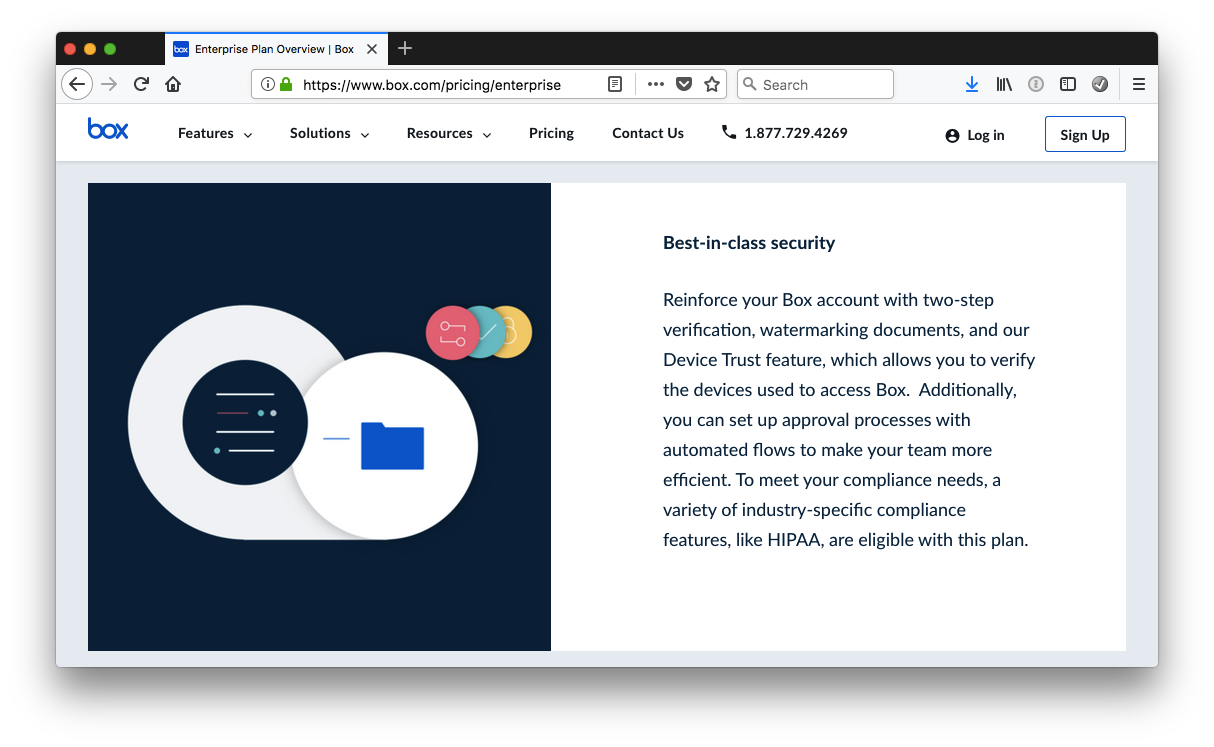The height and width of the screenshot is (747, 1214).
Task: Click the Best-in-class security heading
Action: (749, 243)
